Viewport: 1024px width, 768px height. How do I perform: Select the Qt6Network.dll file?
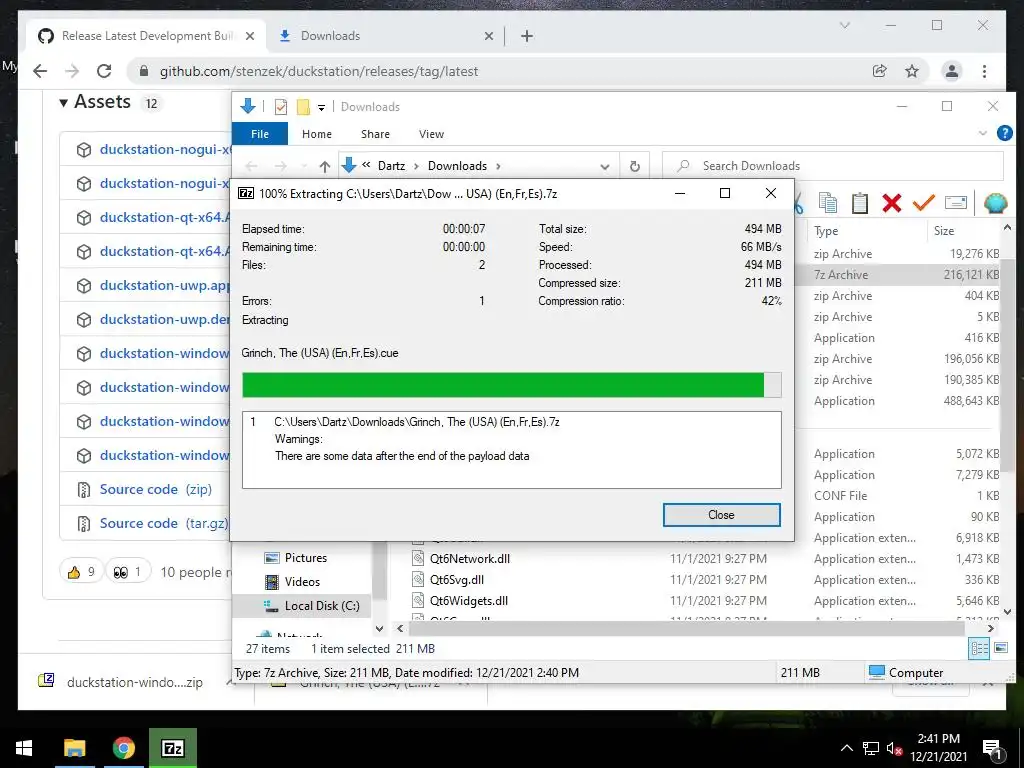tap(470, 558)
